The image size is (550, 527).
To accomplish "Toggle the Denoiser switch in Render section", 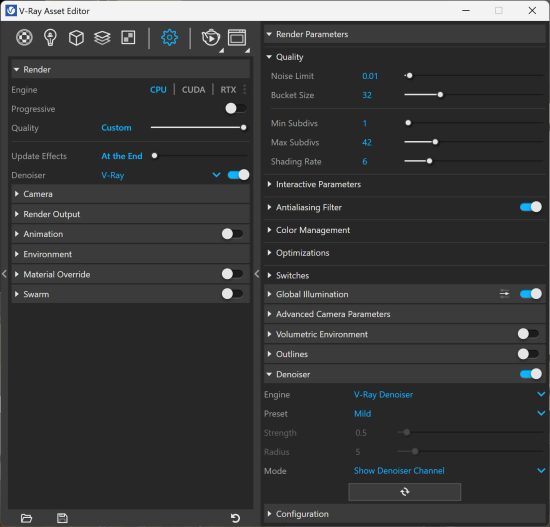I will click(x=239, y=175).
